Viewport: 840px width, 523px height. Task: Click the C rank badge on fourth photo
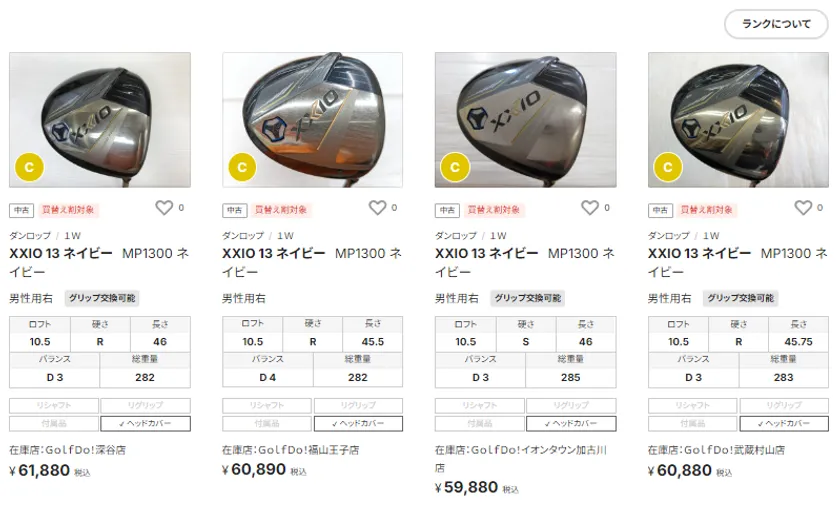(x=668, y=168)
